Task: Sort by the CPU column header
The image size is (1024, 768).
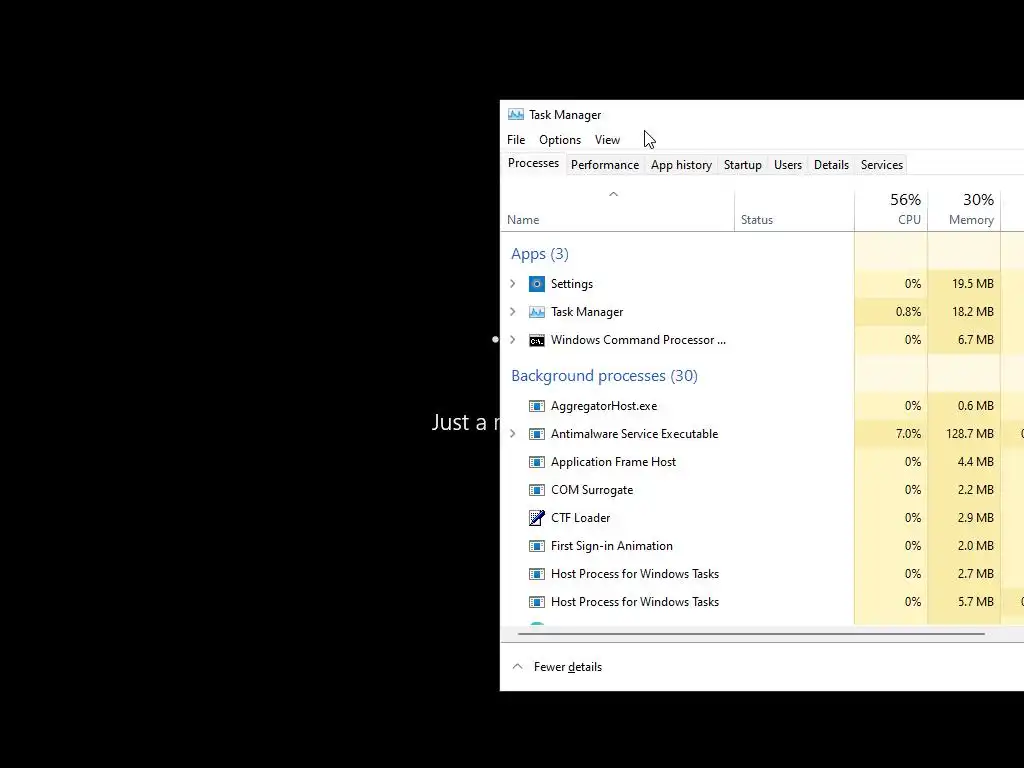Action: (x=891, y=210)
